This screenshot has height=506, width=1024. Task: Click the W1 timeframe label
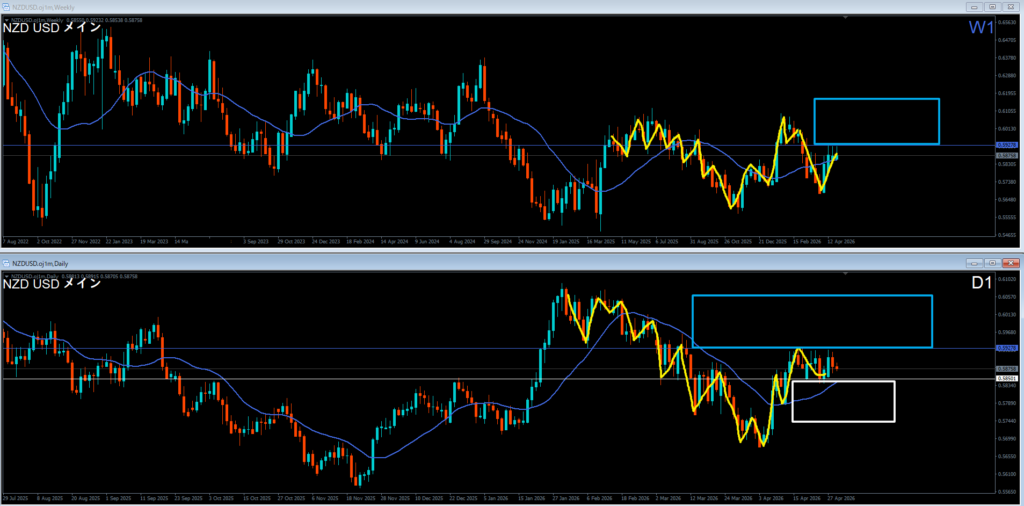[979, 29]
